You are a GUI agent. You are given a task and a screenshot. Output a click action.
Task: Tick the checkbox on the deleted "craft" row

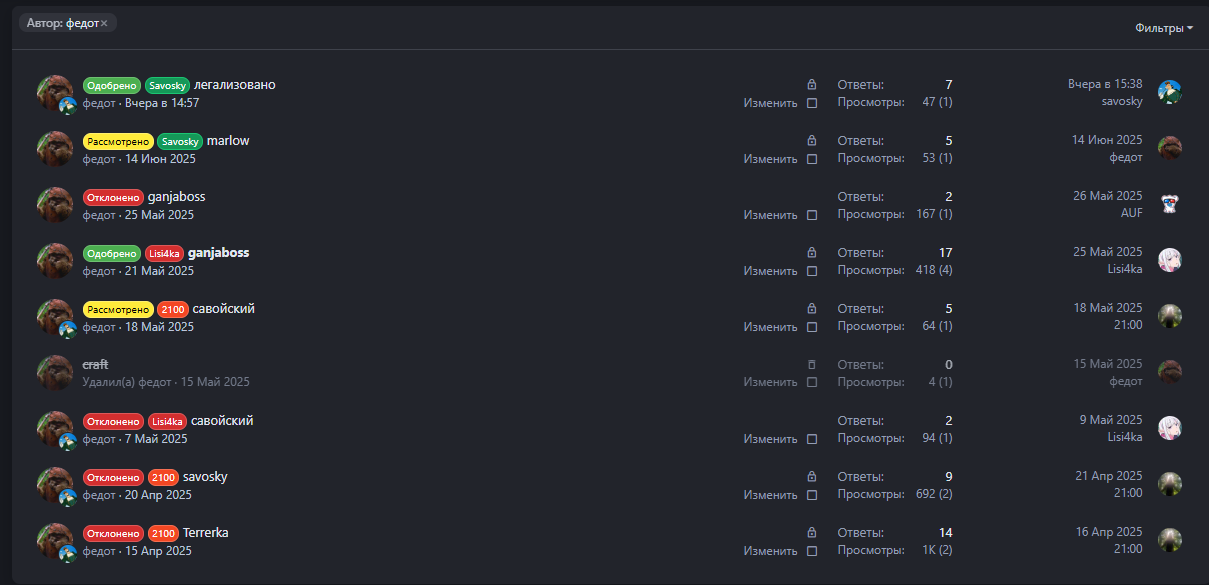[812, 383]
